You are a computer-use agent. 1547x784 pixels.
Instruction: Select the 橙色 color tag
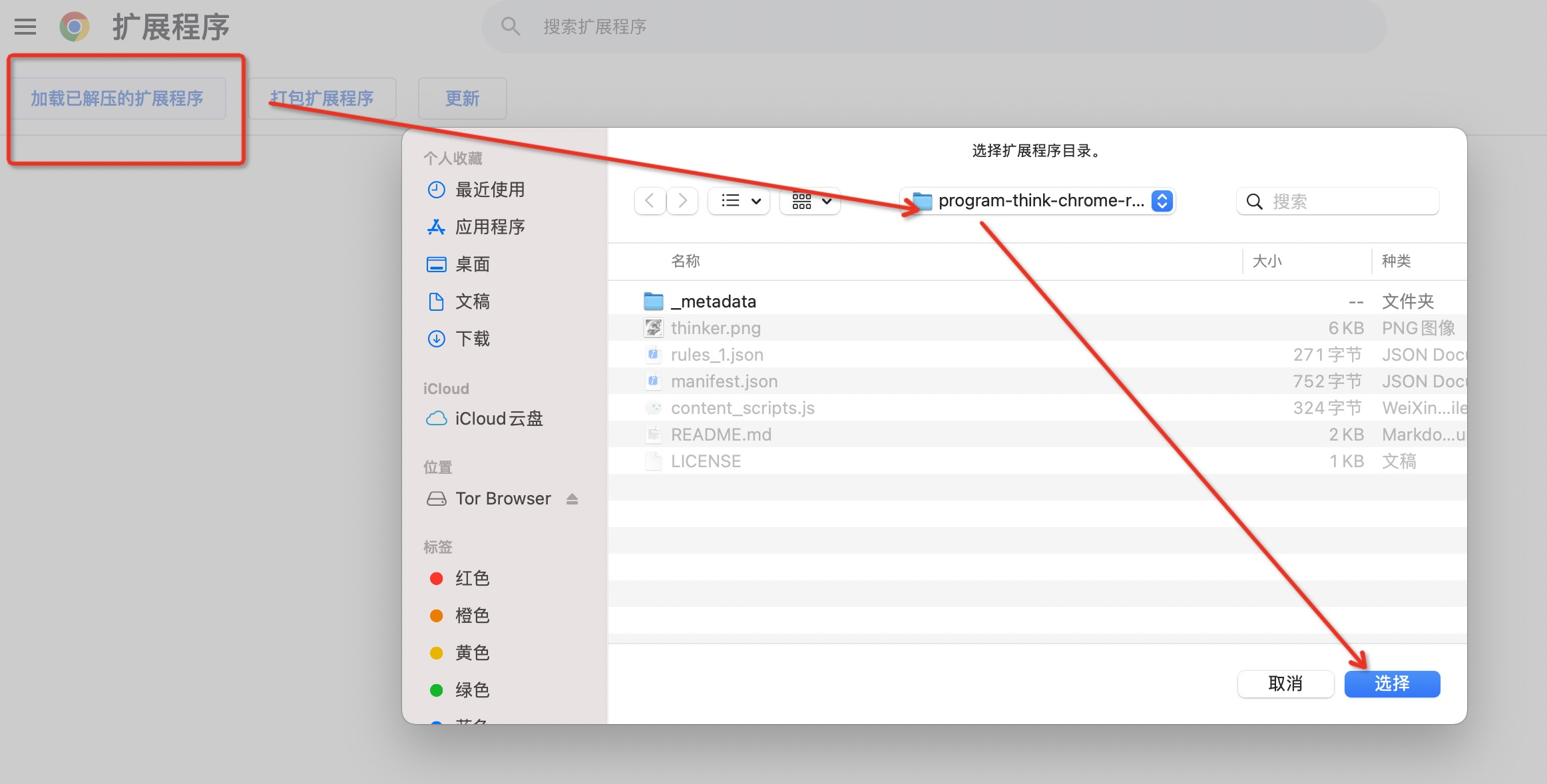(x=472, y=615)
